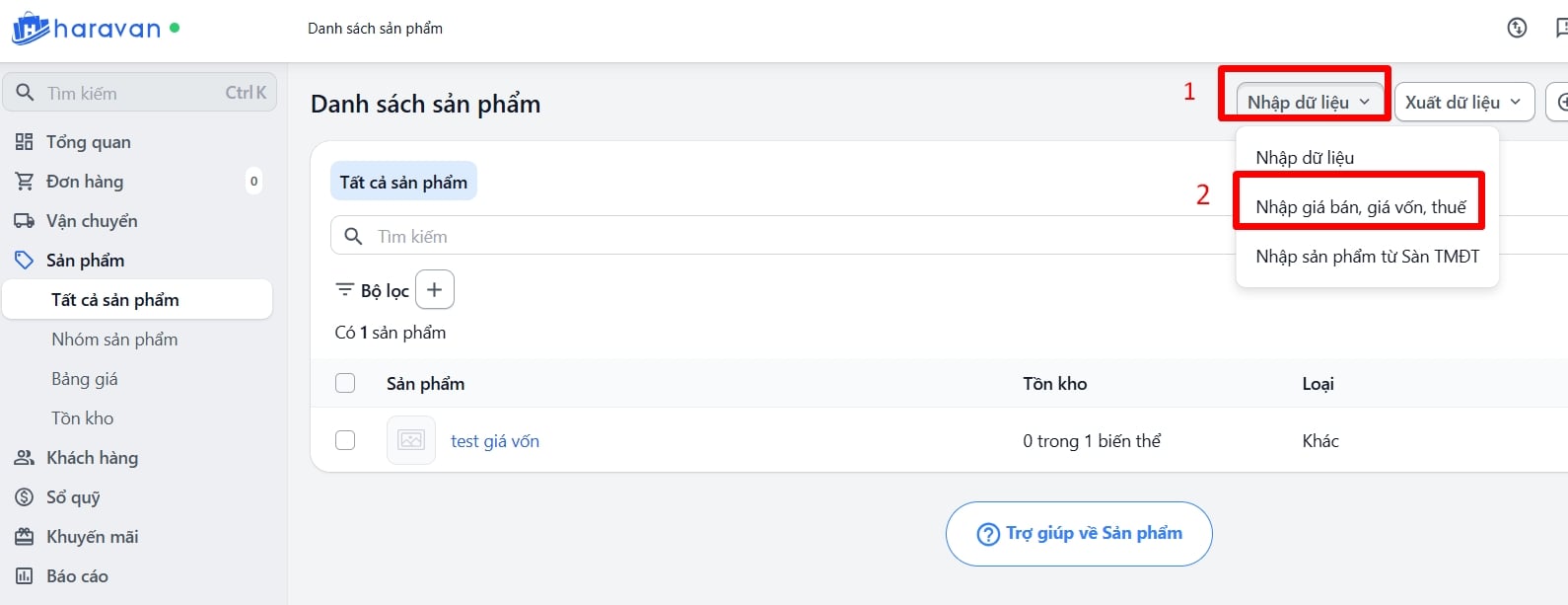Open the Xuất dữ liệu dropdown
Image resolution: width=1568 pixels, height=605 pixels.
tap(1462, 103)
